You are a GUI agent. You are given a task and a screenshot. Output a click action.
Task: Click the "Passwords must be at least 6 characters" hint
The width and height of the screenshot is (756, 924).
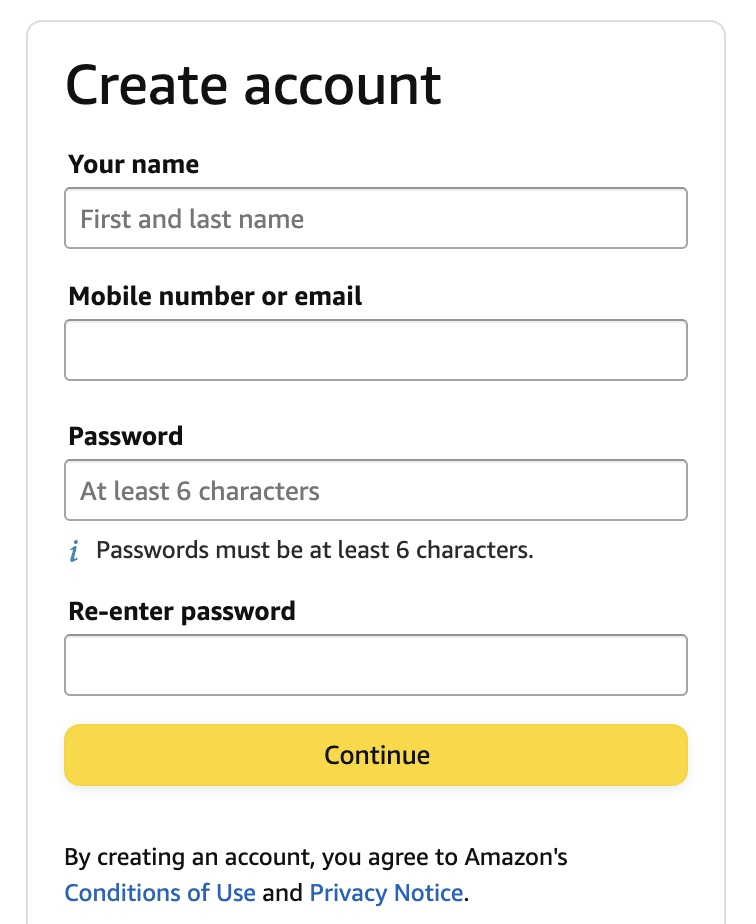coord(315,550)
